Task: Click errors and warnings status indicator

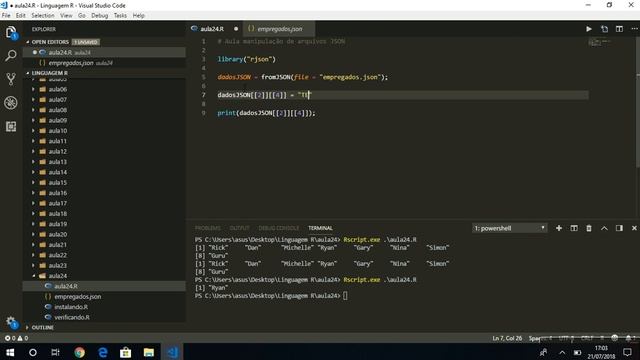Action: (16, 338)
